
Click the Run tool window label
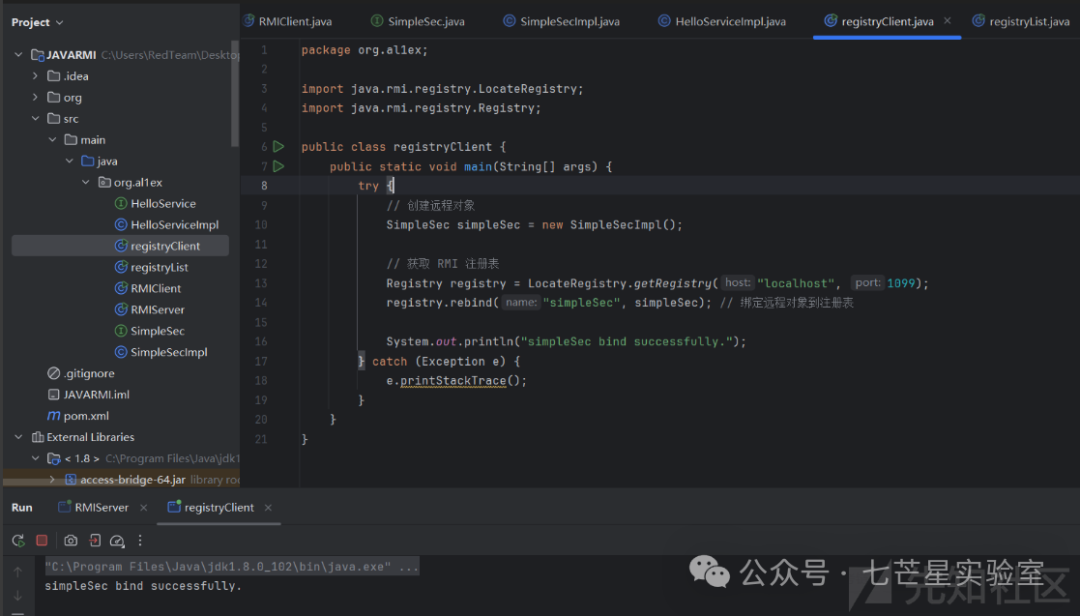[x=22, y=508]
